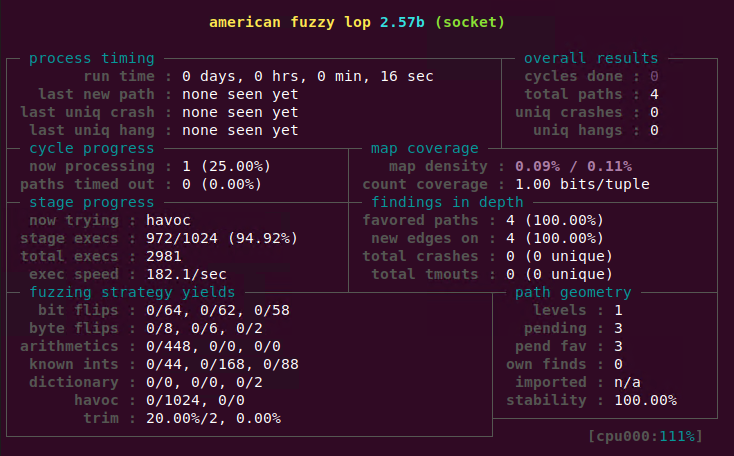
Task: Select the 'overall results' section header
Action: pyautogui.click(x=591, y=59)
